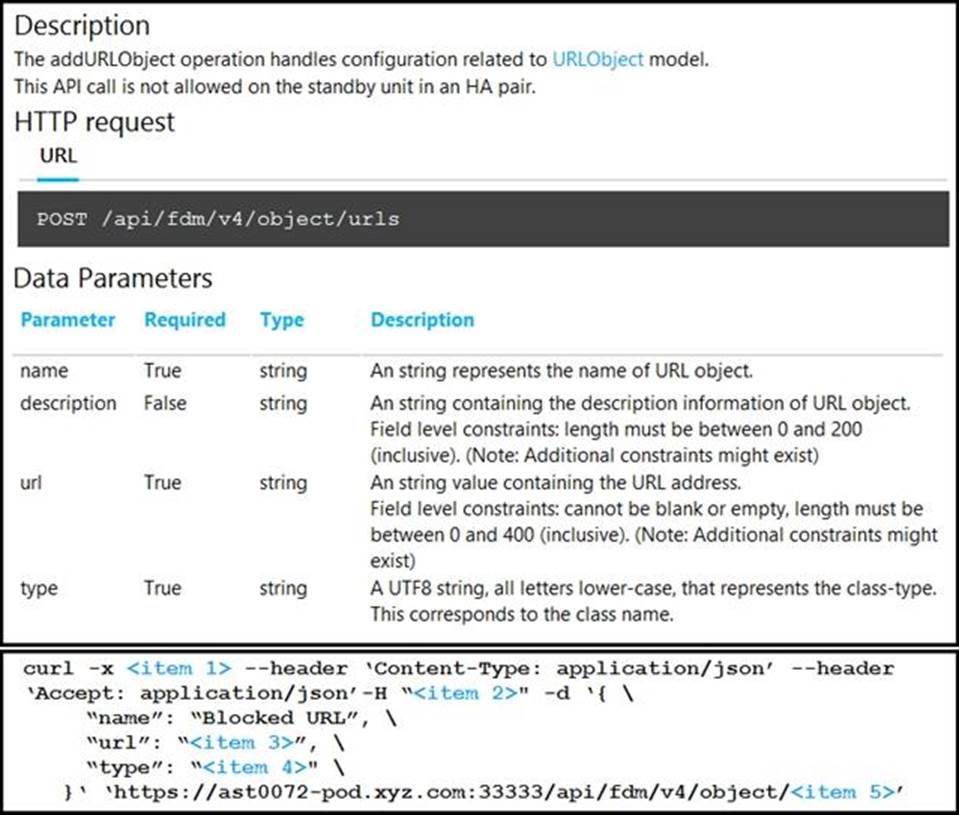Open the URLObject model link
959x815 pixels.
coord(599,59)
